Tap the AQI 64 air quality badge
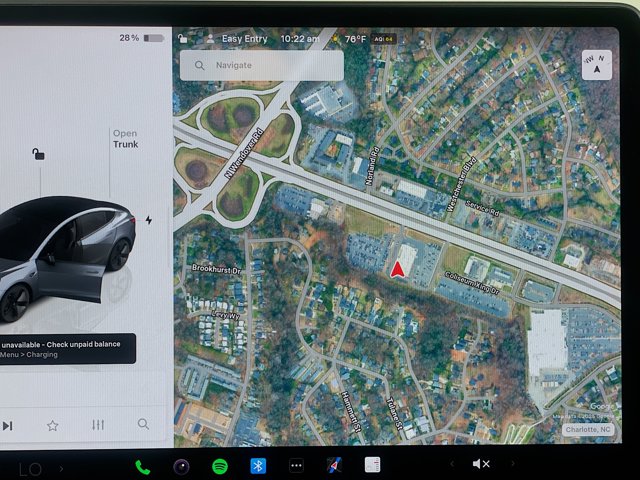 pos(383,39)
